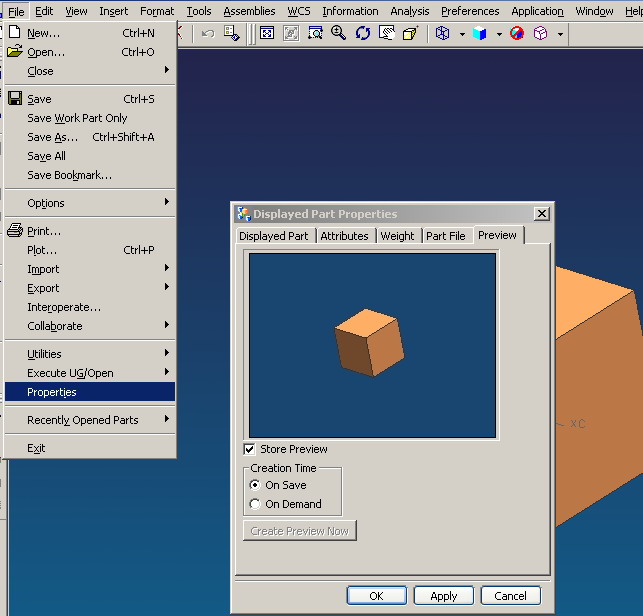Screen dimensions: 643x616
Task: Click Create Preview Now button
Action: point(300,531)
